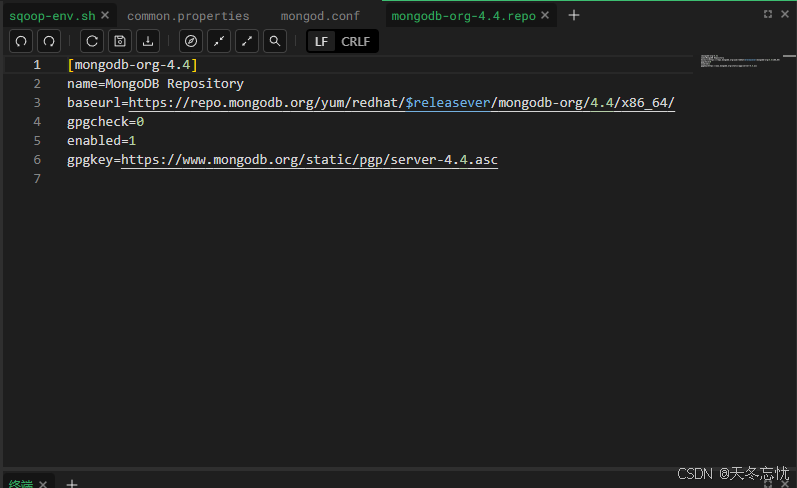The image size is (797, 488).
Task: Open the common.properties tab
Action: 188,16
